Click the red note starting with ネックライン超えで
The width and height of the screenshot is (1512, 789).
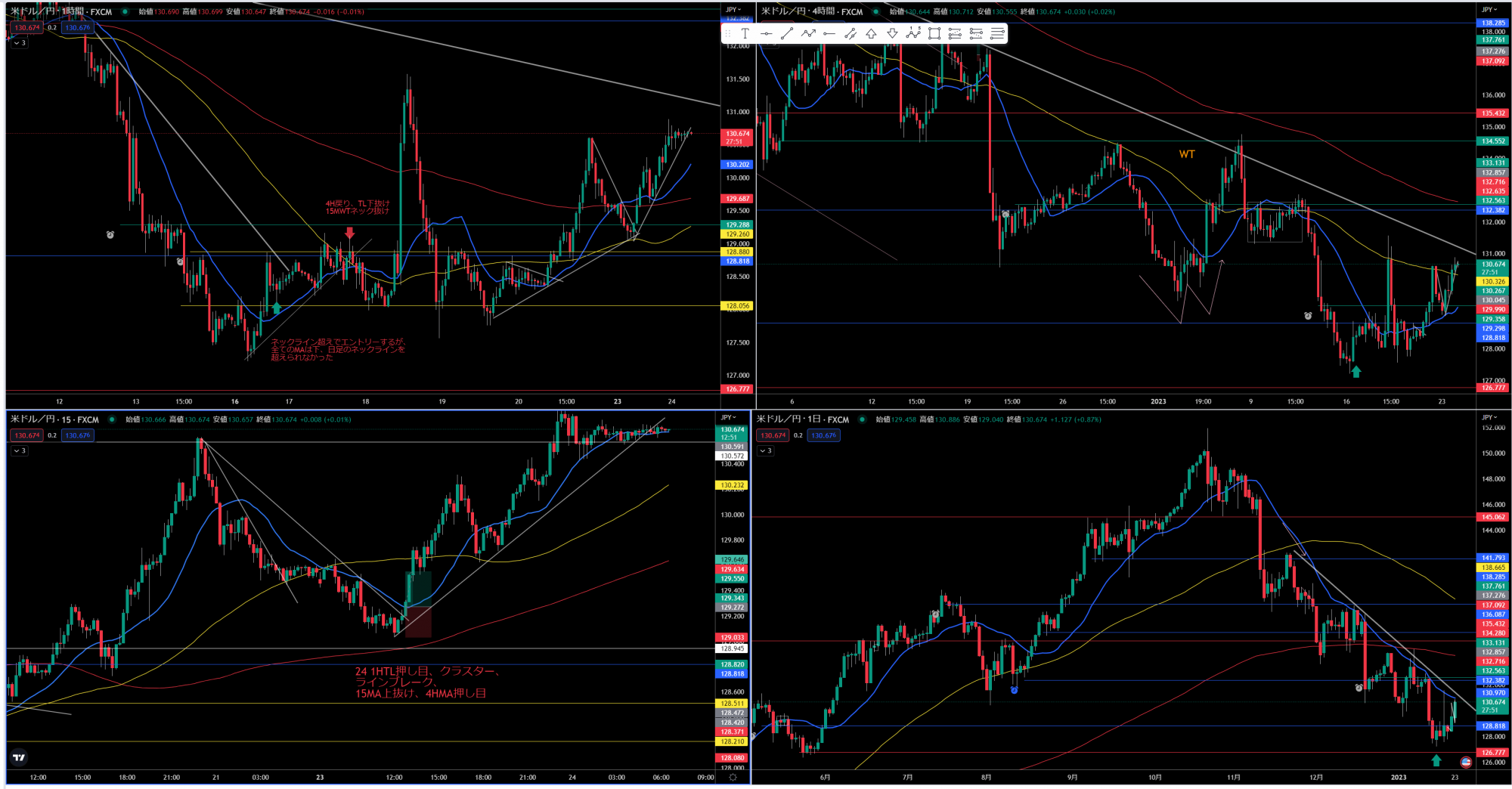tap(338, 349)
